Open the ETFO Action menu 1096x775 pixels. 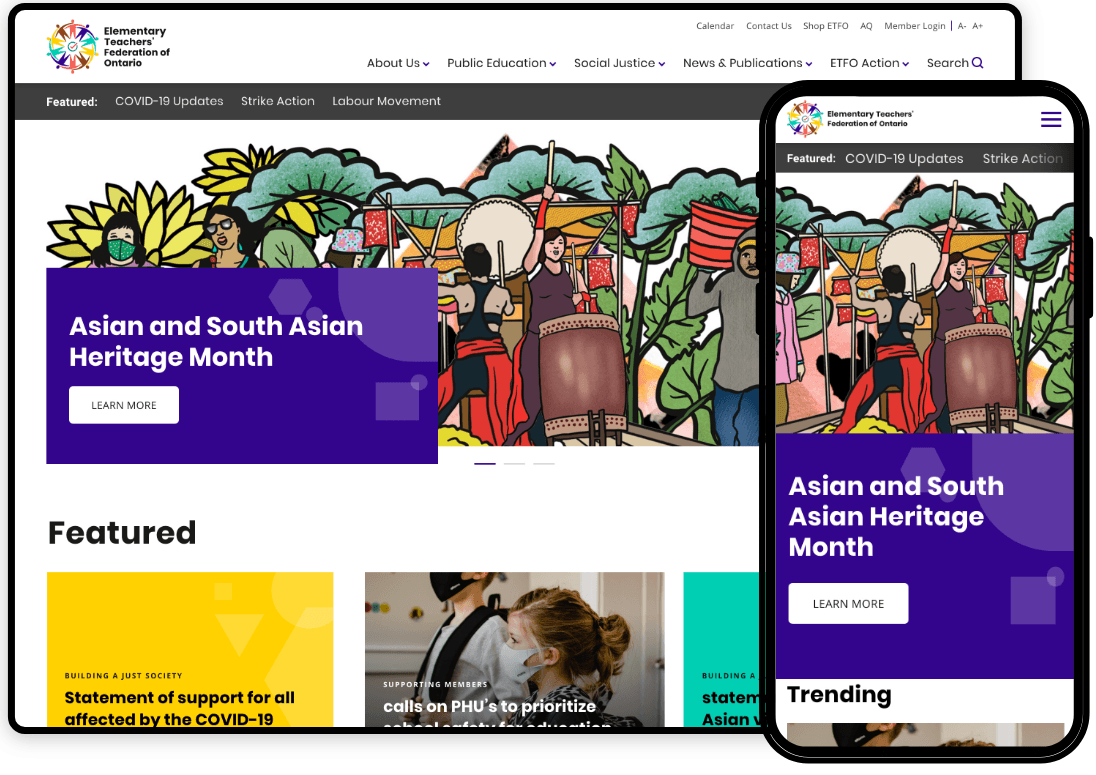870,63
